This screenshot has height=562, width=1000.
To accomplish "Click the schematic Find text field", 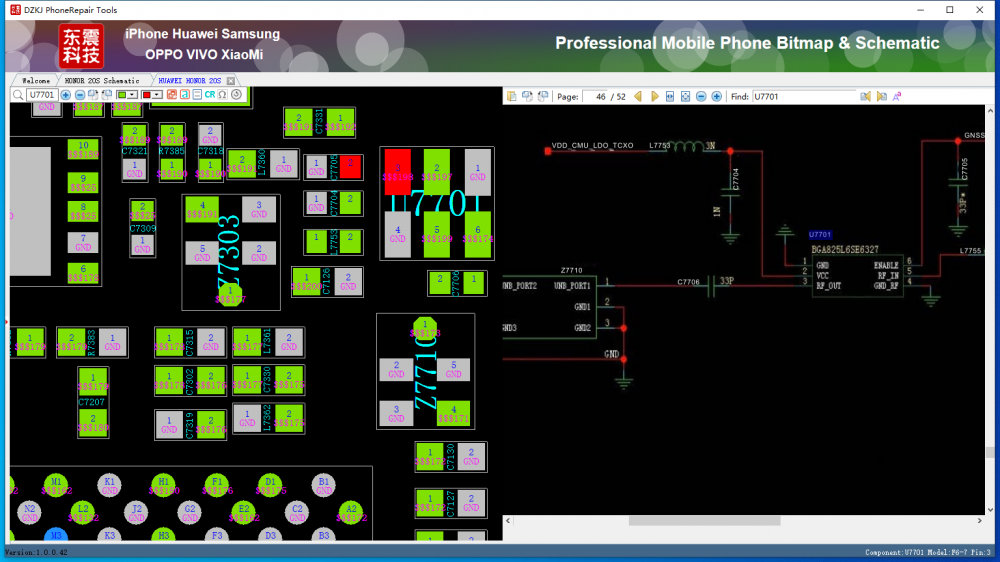I will point(803,97).
